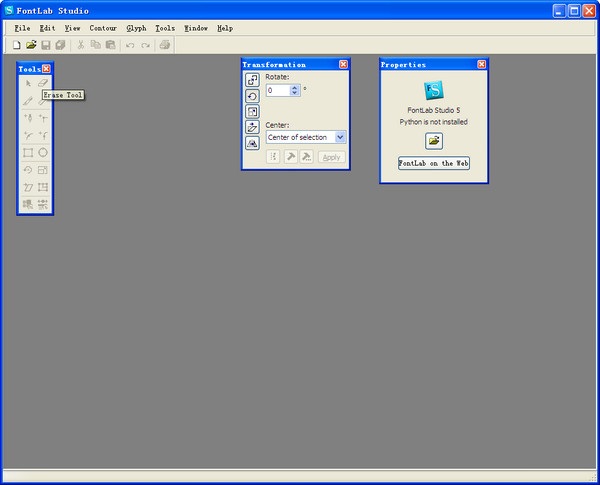600x485 pixels.
Task: Open the Glyph menu
Action: 136,28
